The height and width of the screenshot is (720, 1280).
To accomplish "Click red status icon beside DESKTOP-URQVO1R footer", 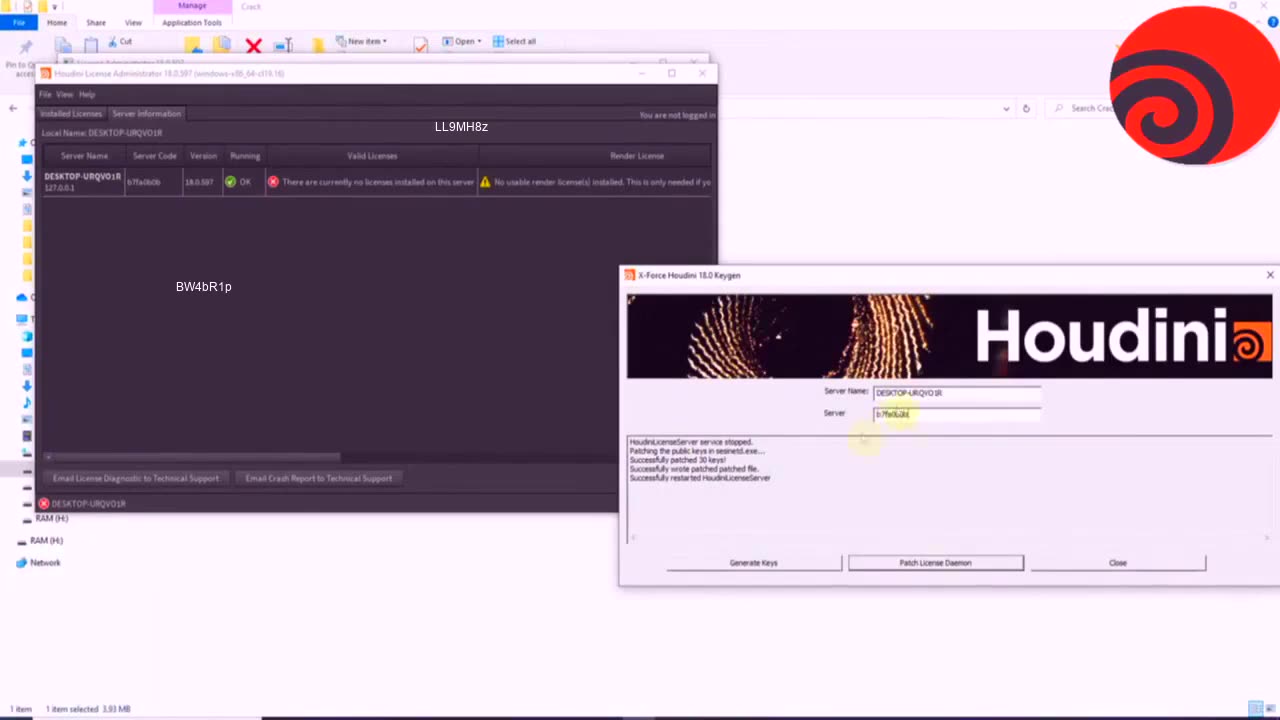I will 44,503.
